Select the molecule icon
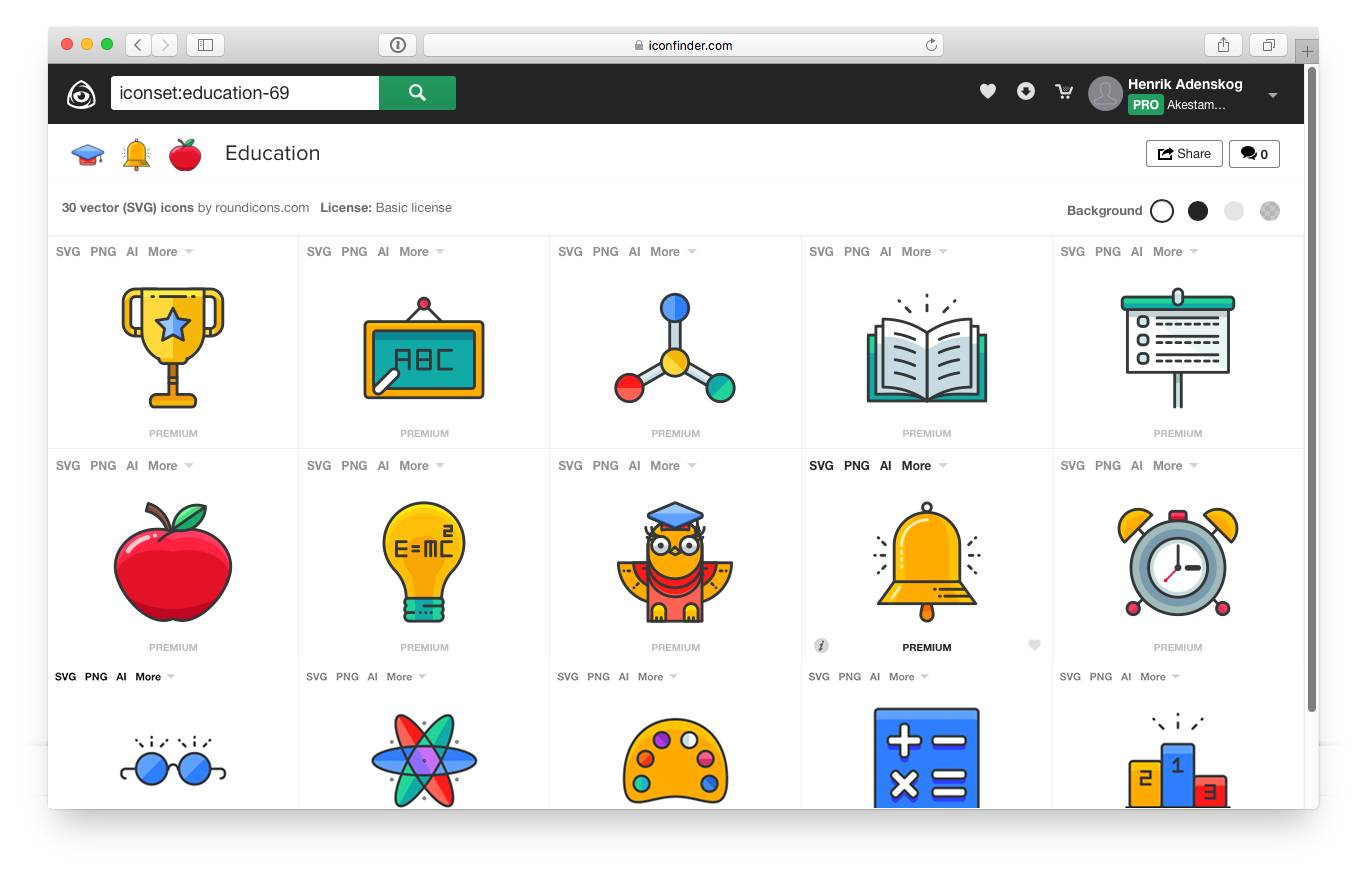The width and height of the screenshot is (1367, 883). [675, 348]
